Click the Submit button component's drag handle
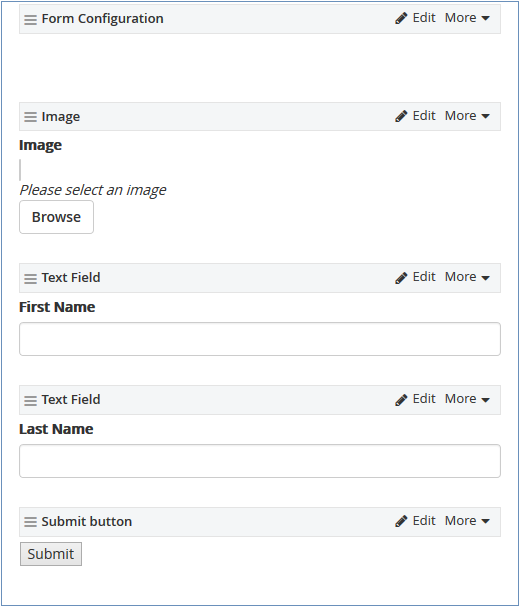 pos(31,522)
